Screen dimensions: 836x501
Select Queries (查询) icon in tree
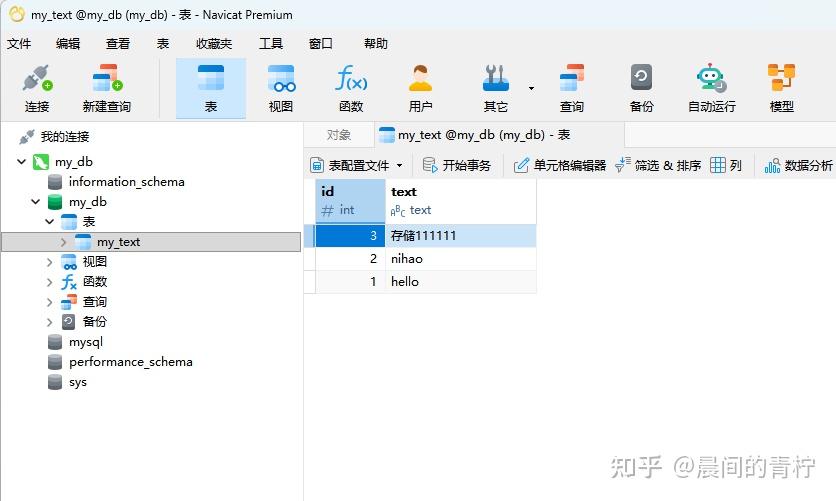coord(69,302)
